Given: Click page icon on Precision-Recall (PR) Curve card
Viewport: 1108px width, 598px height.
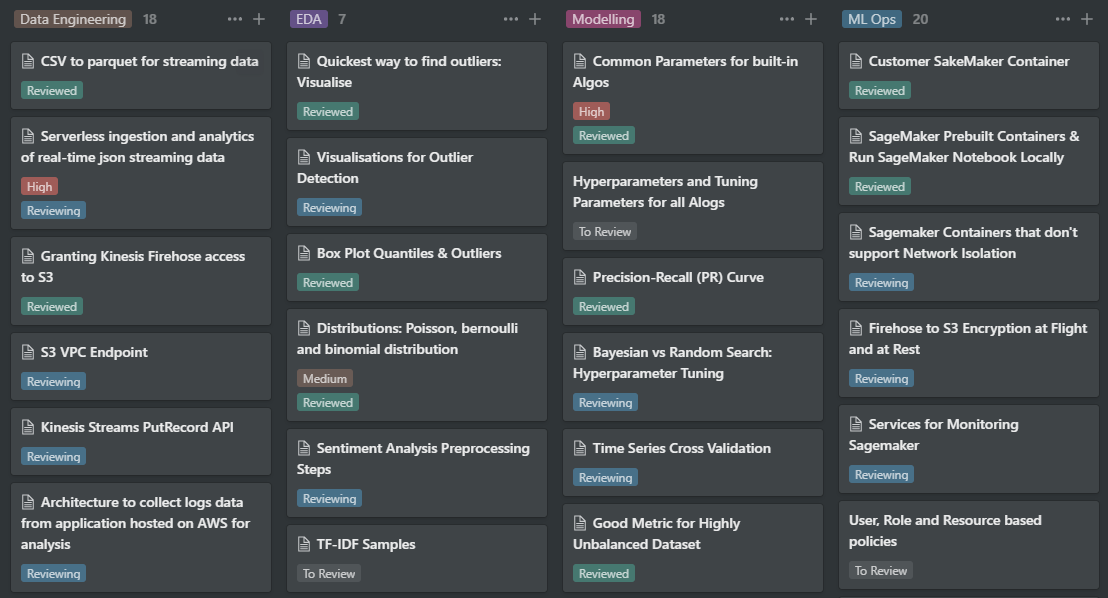Looking at the screenshot, I should click(580, 277).
